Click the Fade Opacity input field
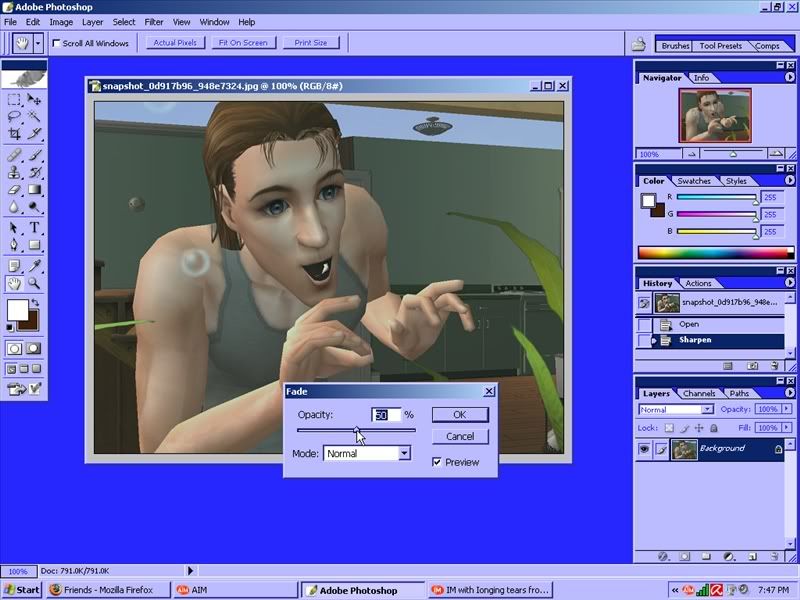 (x=386, y=415)
